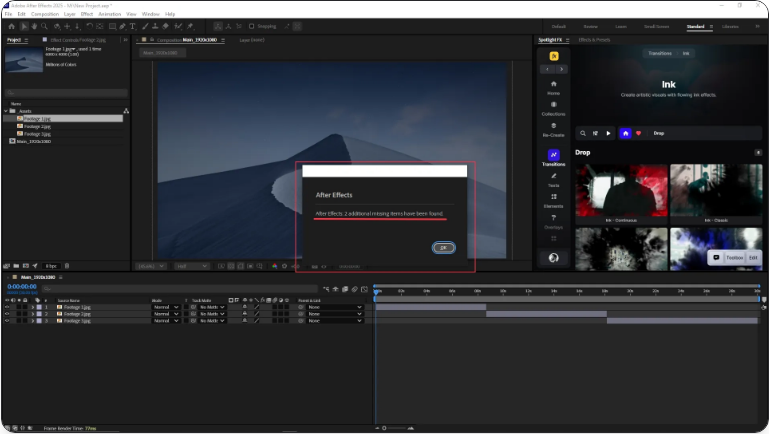Open Collections in Spotlight FX sidebar

pyautogui.click(x=553, y=108)
